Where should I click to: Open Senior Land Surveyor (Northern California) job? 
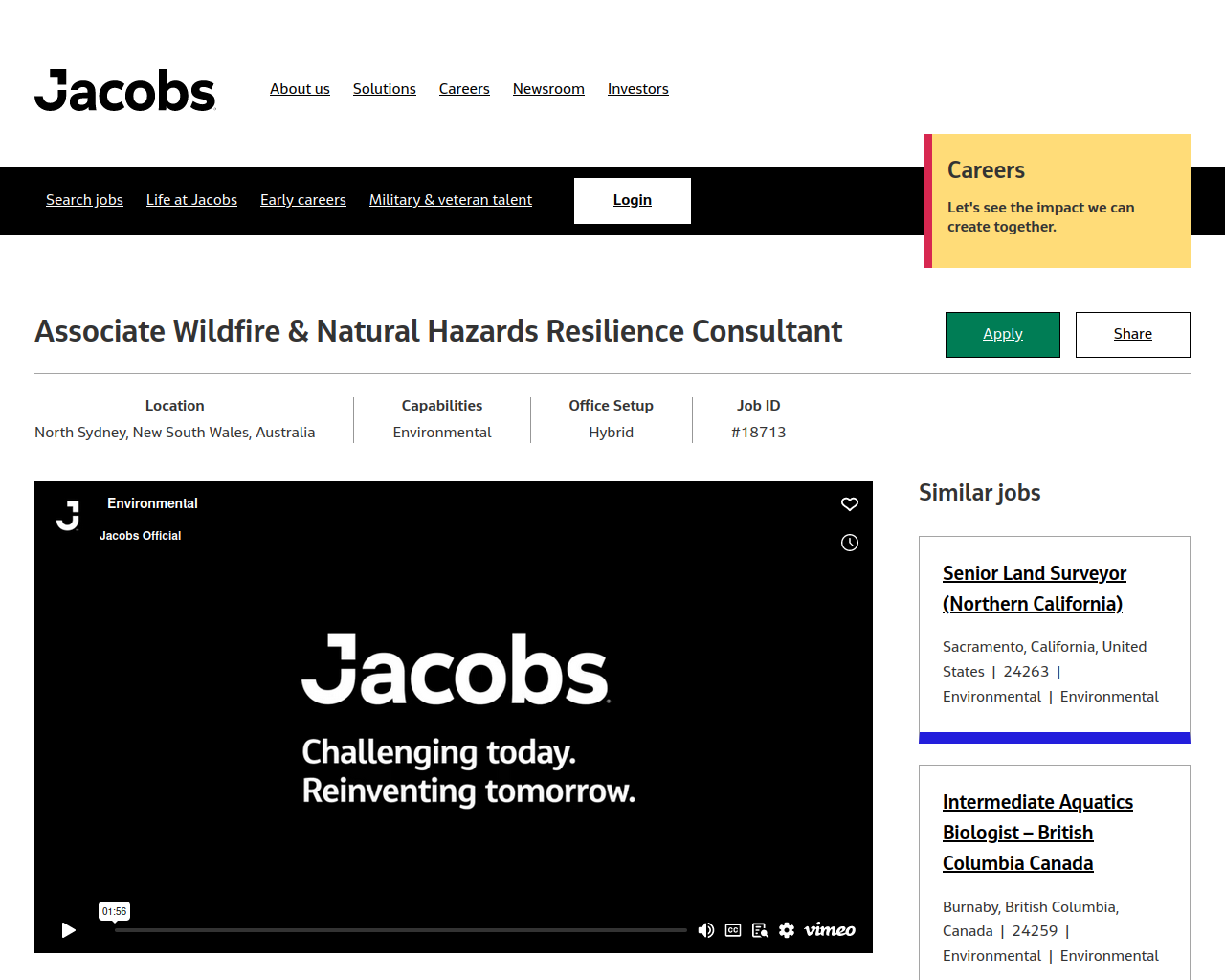[1035, 589]
